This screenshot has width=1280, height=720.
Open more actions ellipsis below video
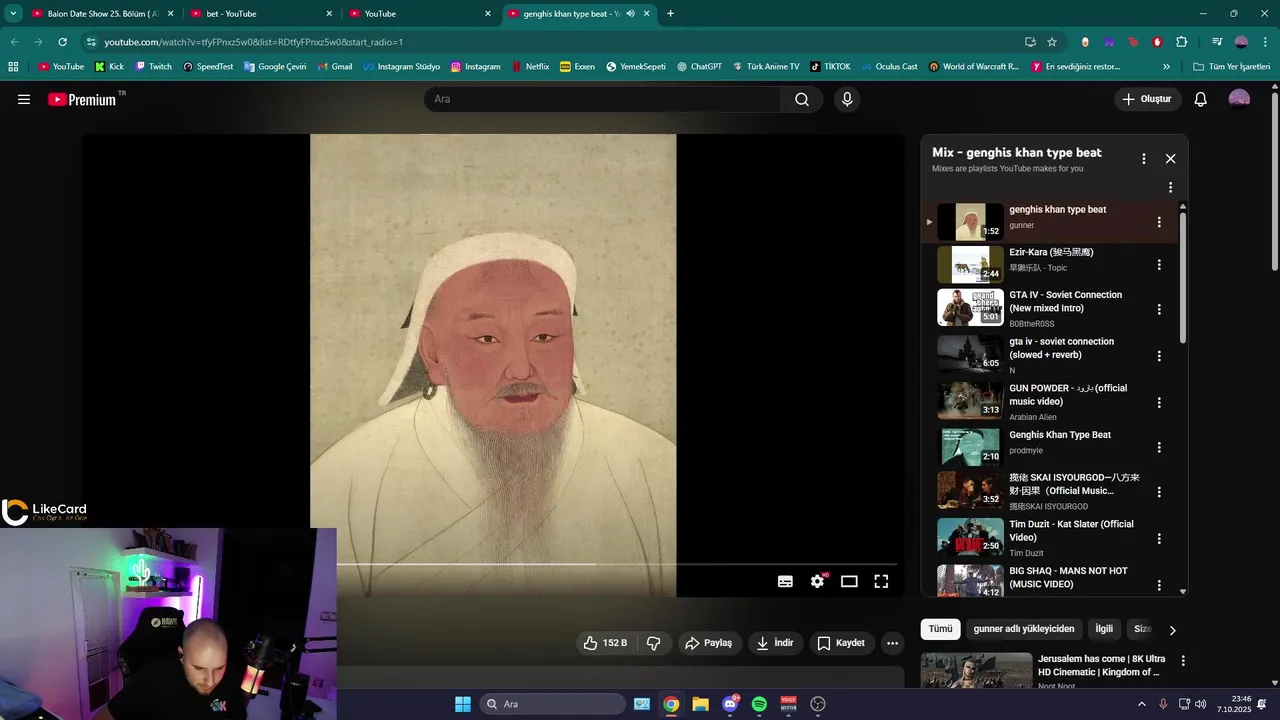pyautogui.click(x=893, y=643)
